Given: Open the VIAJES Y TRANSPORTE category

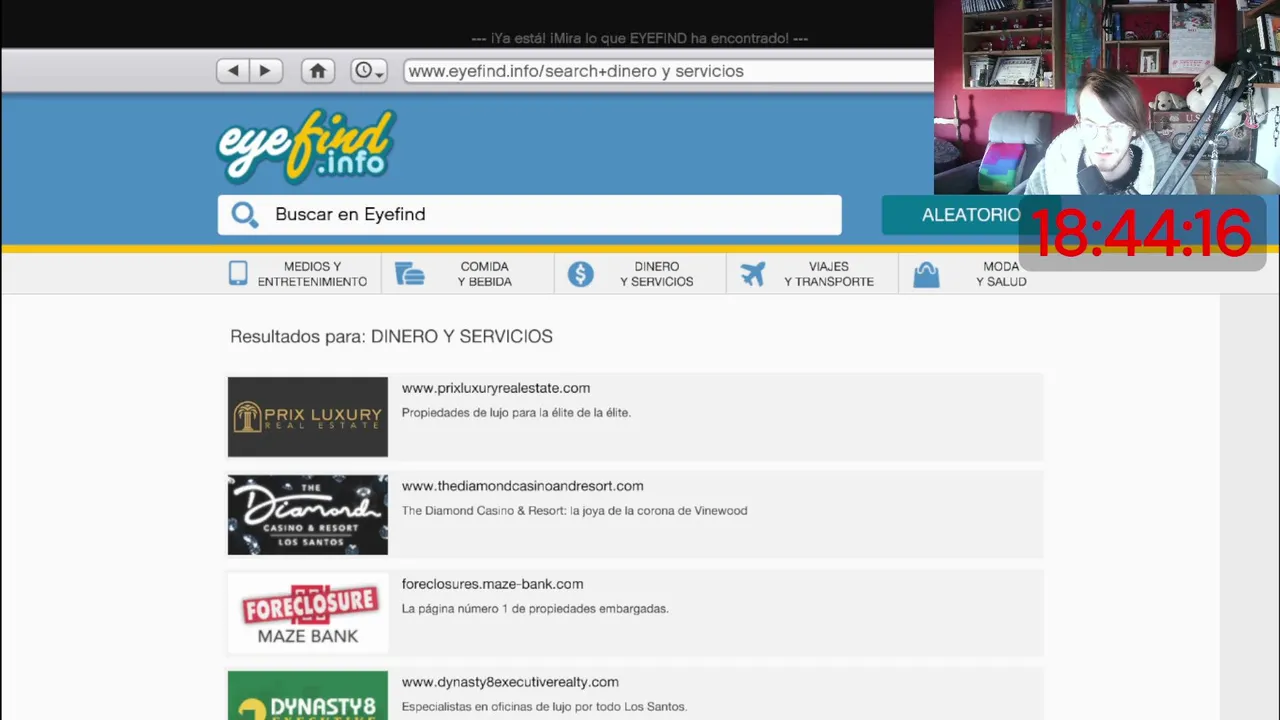Looking at the screenshot, I should tap(829, 274).
